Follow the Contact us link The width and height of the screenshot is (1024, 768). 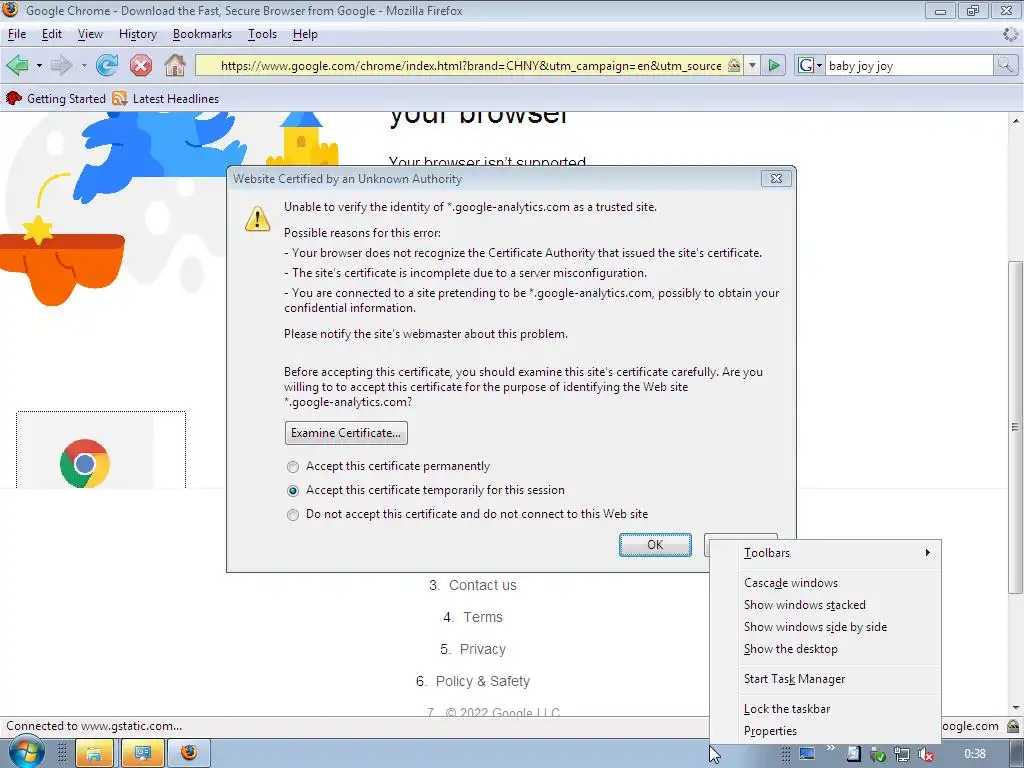click(x=483, y=585)
